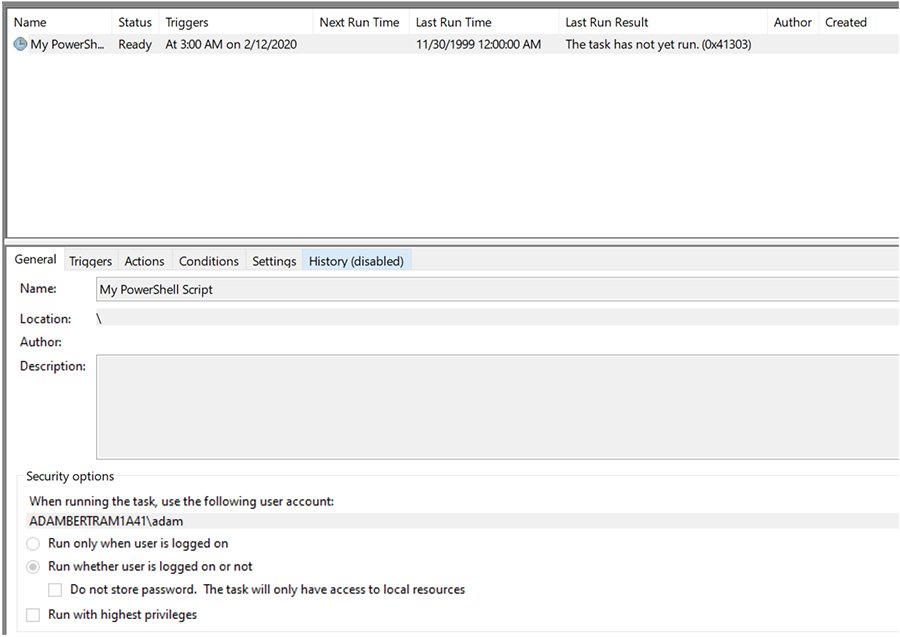The width and height of the screenshot is (900, 637).
Task: Open the Actions tab
Action: tap(144, 260)
